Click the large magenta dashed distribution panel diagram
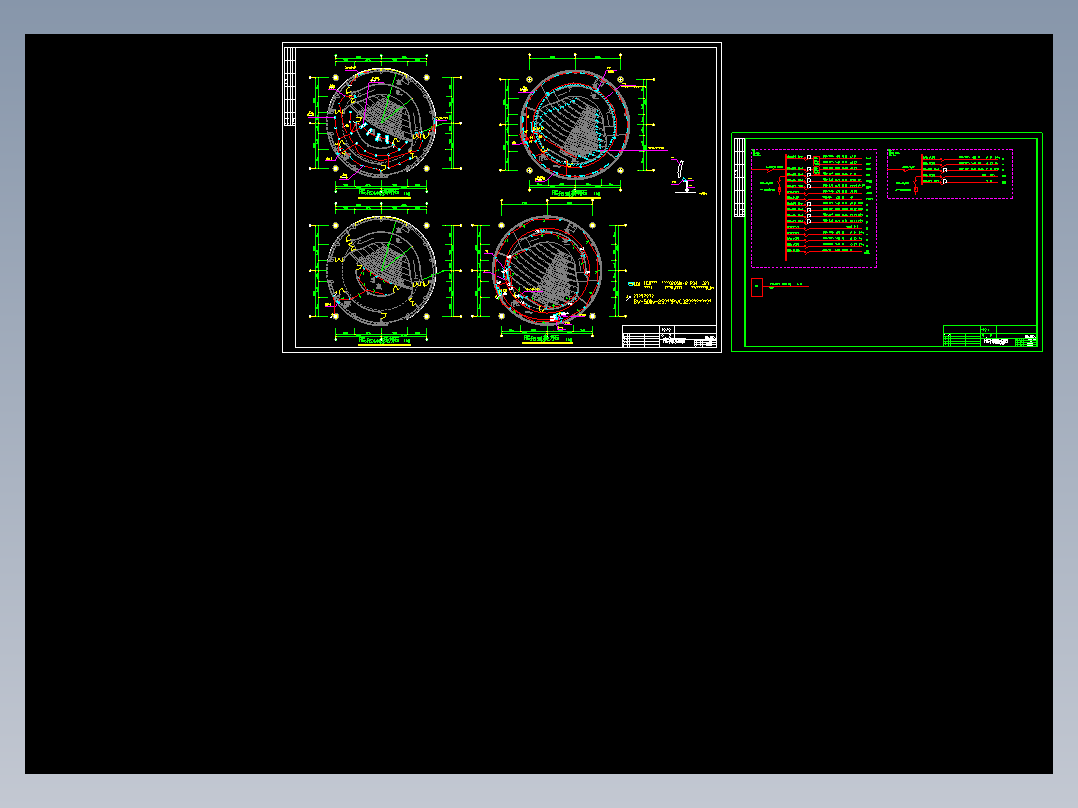This screenshot has width=1078, height=808. (x=813, y=208)
